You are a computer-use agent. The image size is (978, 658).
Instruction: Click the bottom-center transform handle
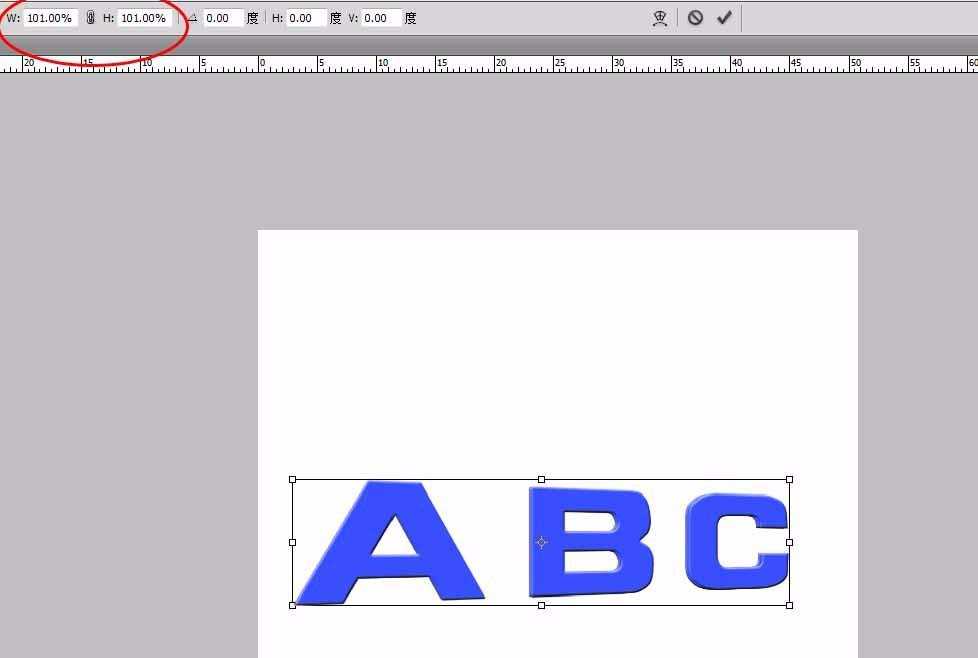coord(540,604)
